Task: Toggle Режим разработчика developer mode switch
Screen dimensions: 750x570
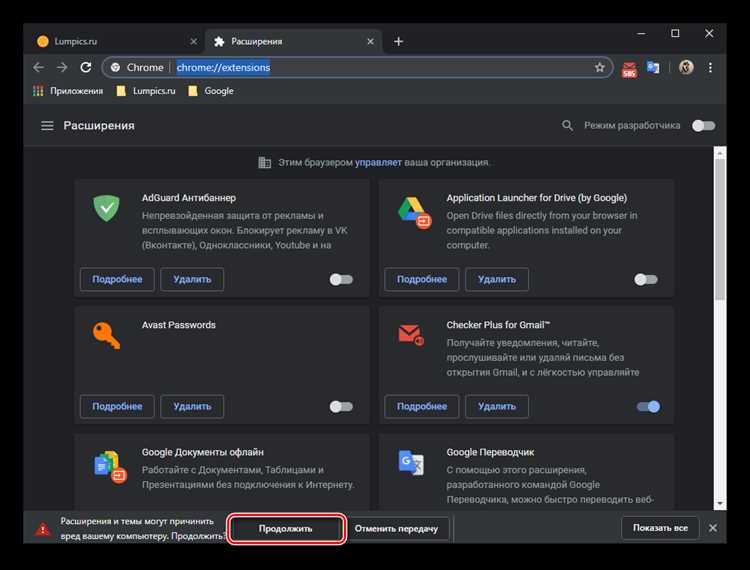Action: [x=704, y=126]
